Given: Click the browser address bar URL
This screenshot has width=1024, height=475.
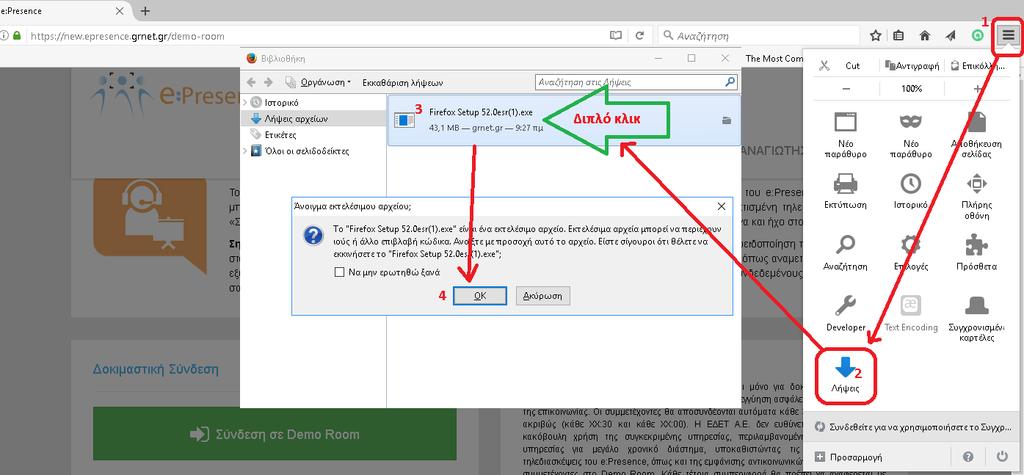Looking at the screenshot, I should pos(127,36).
